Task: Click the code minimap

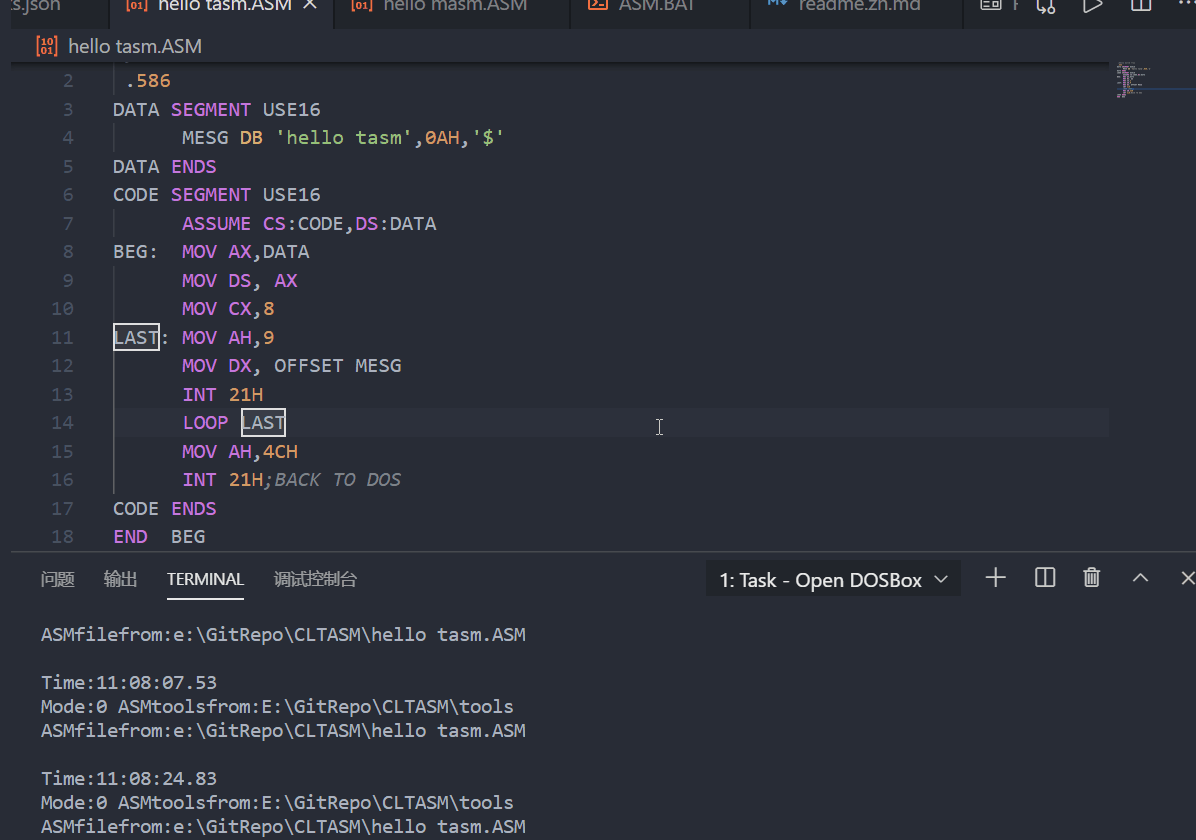Action: coord(1133,79)
